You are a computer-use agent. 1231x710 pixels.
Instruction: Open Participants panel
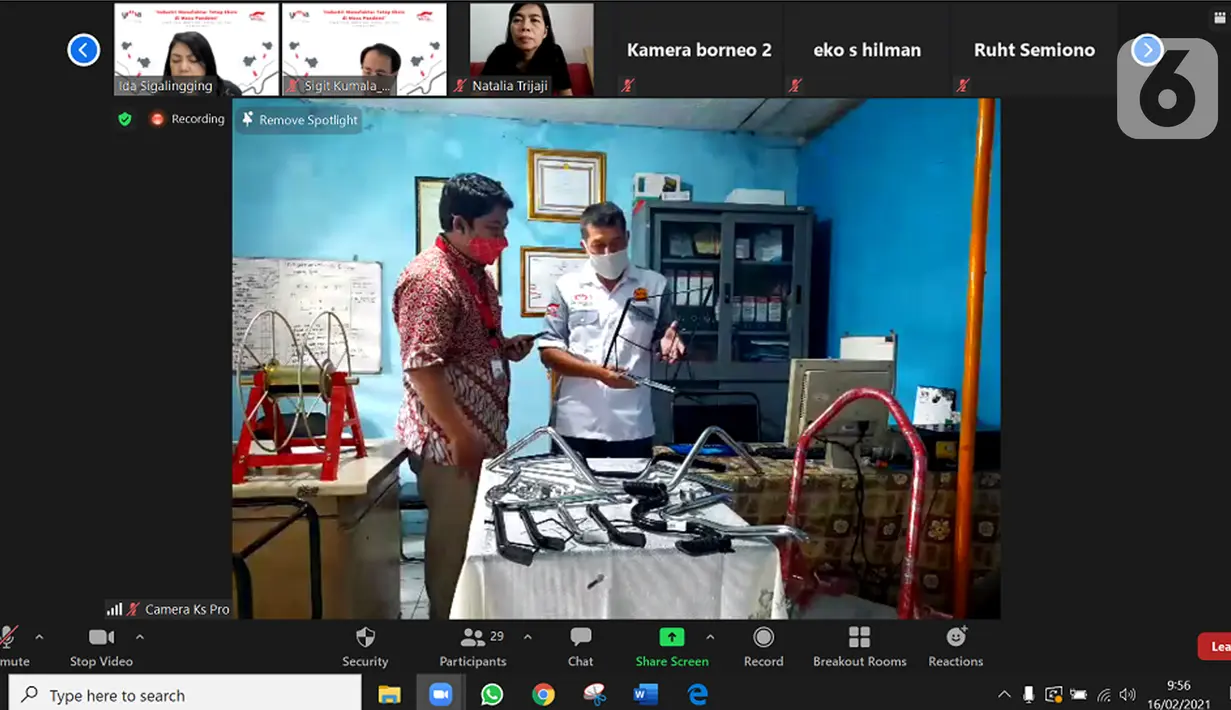473,646
